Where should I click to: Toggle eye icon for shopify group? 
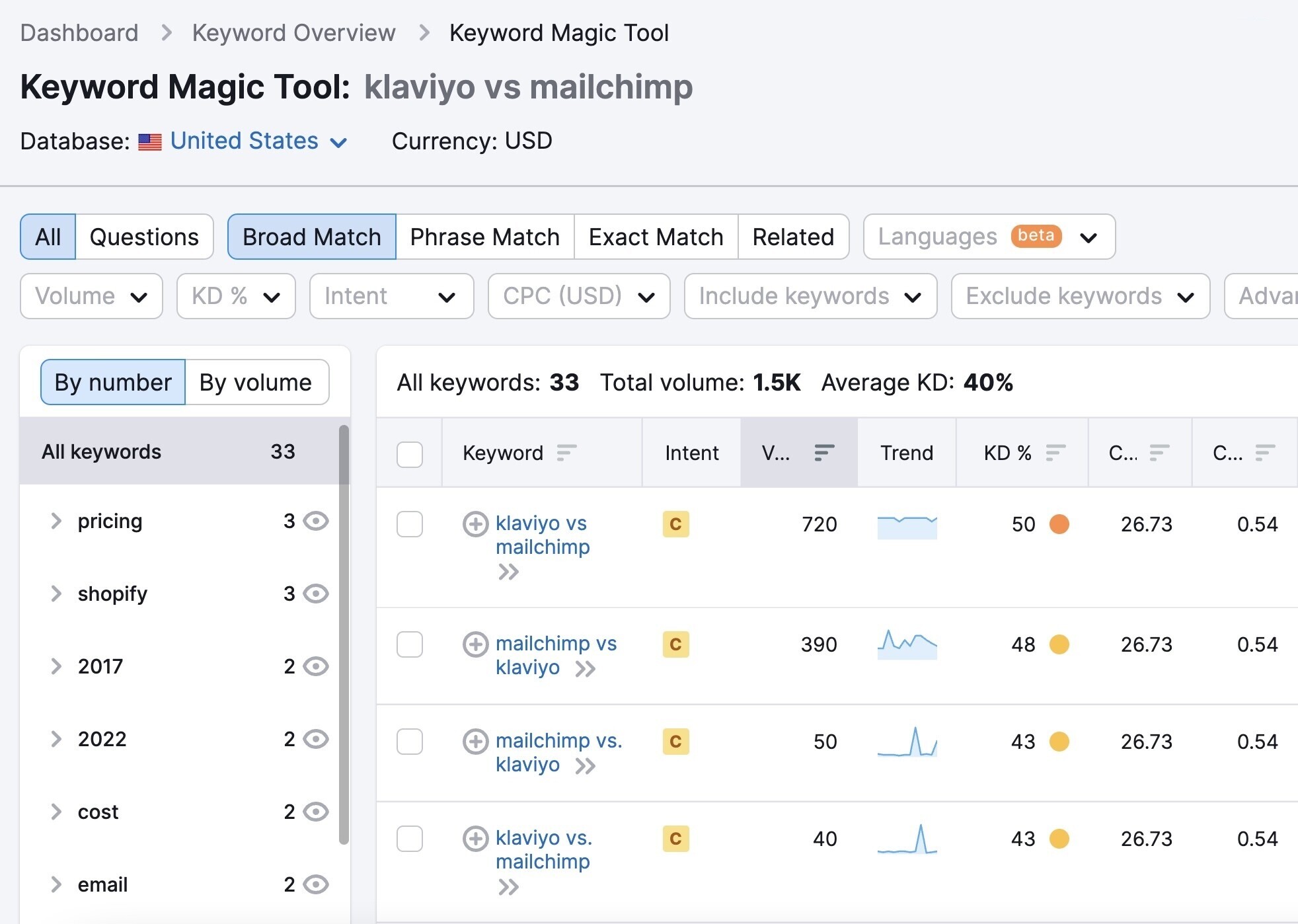click(x=316, y=594)
